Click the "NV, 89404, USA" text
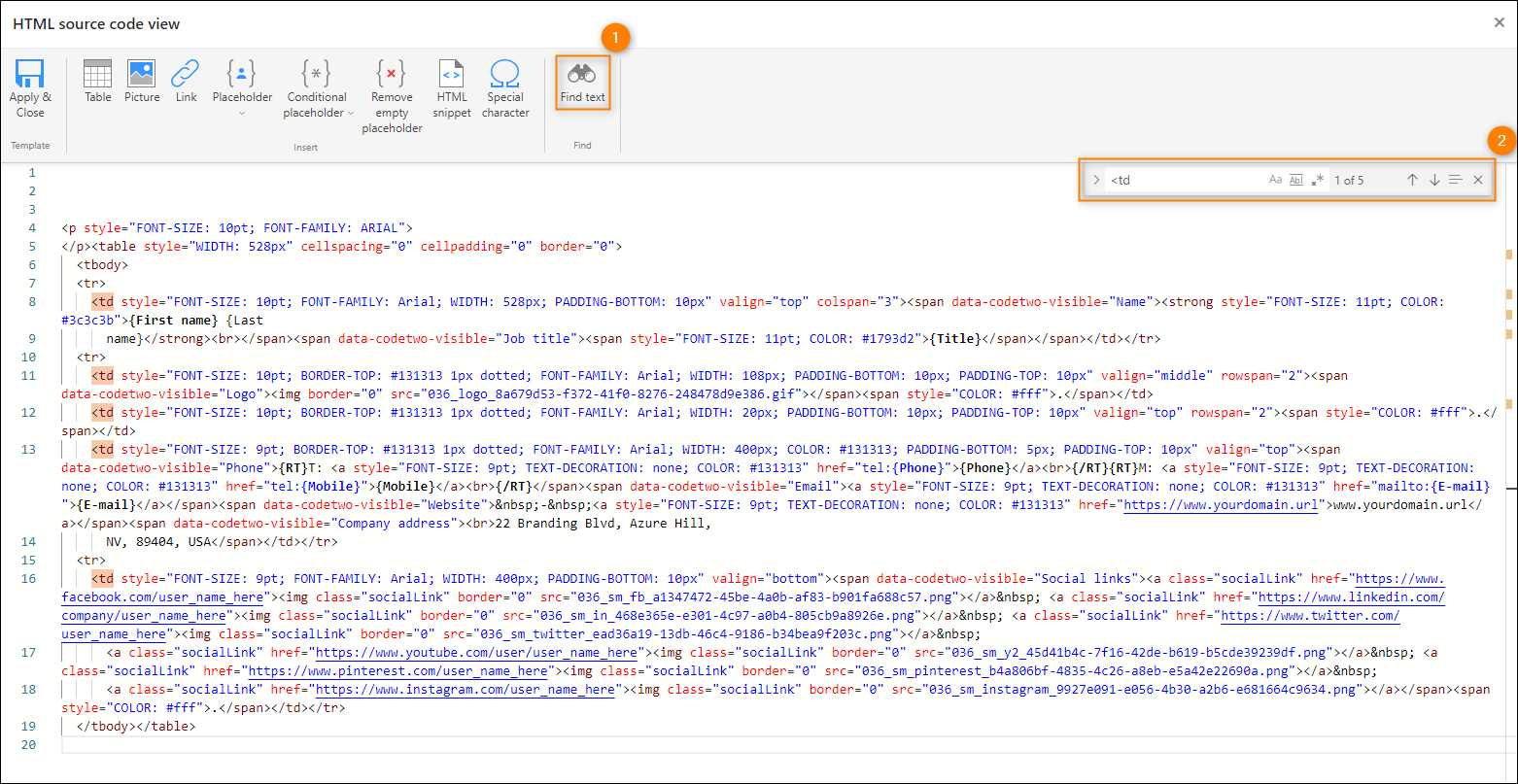The width and height of the screenshot is (1518, 784). 158,542
